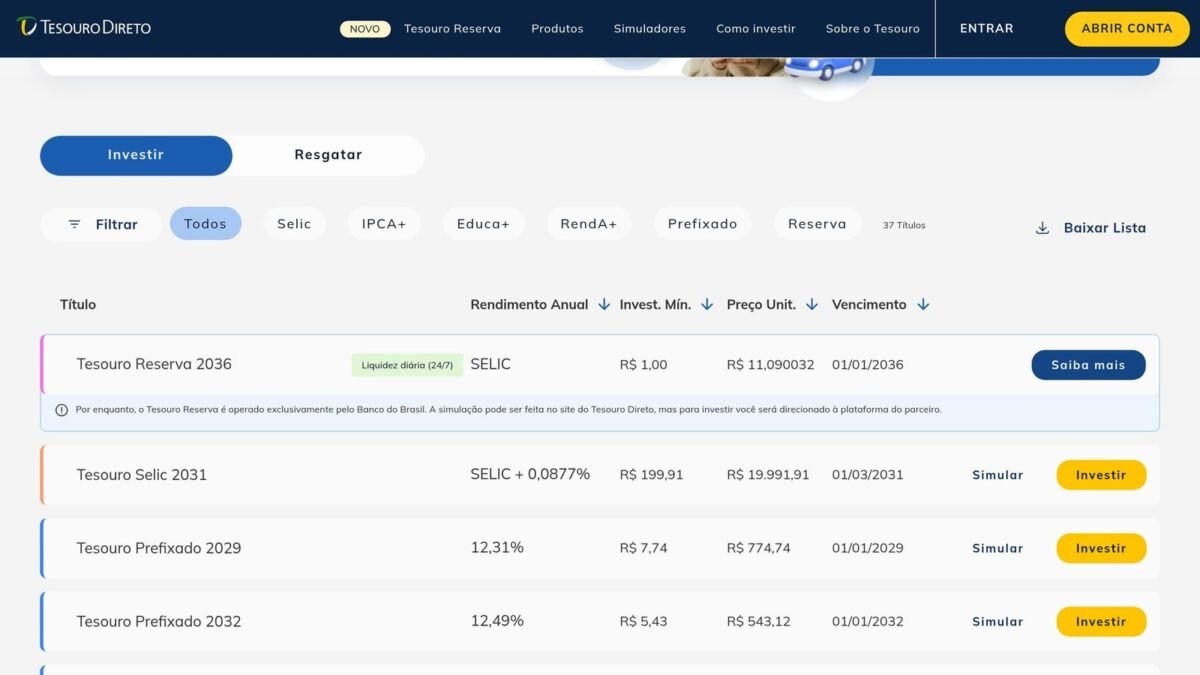Select the Todos filter chip

point(205,224)
